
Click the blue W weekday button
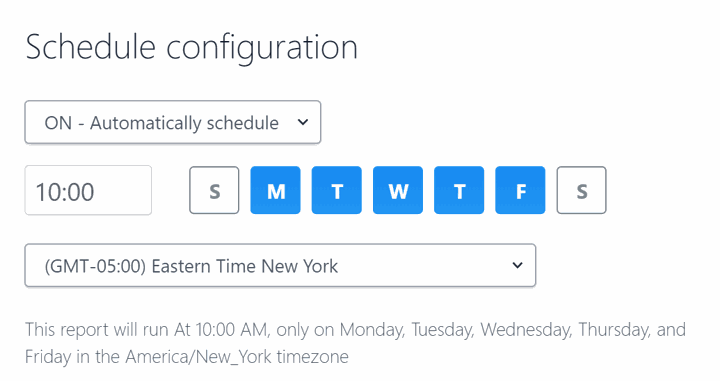[398, 190]
